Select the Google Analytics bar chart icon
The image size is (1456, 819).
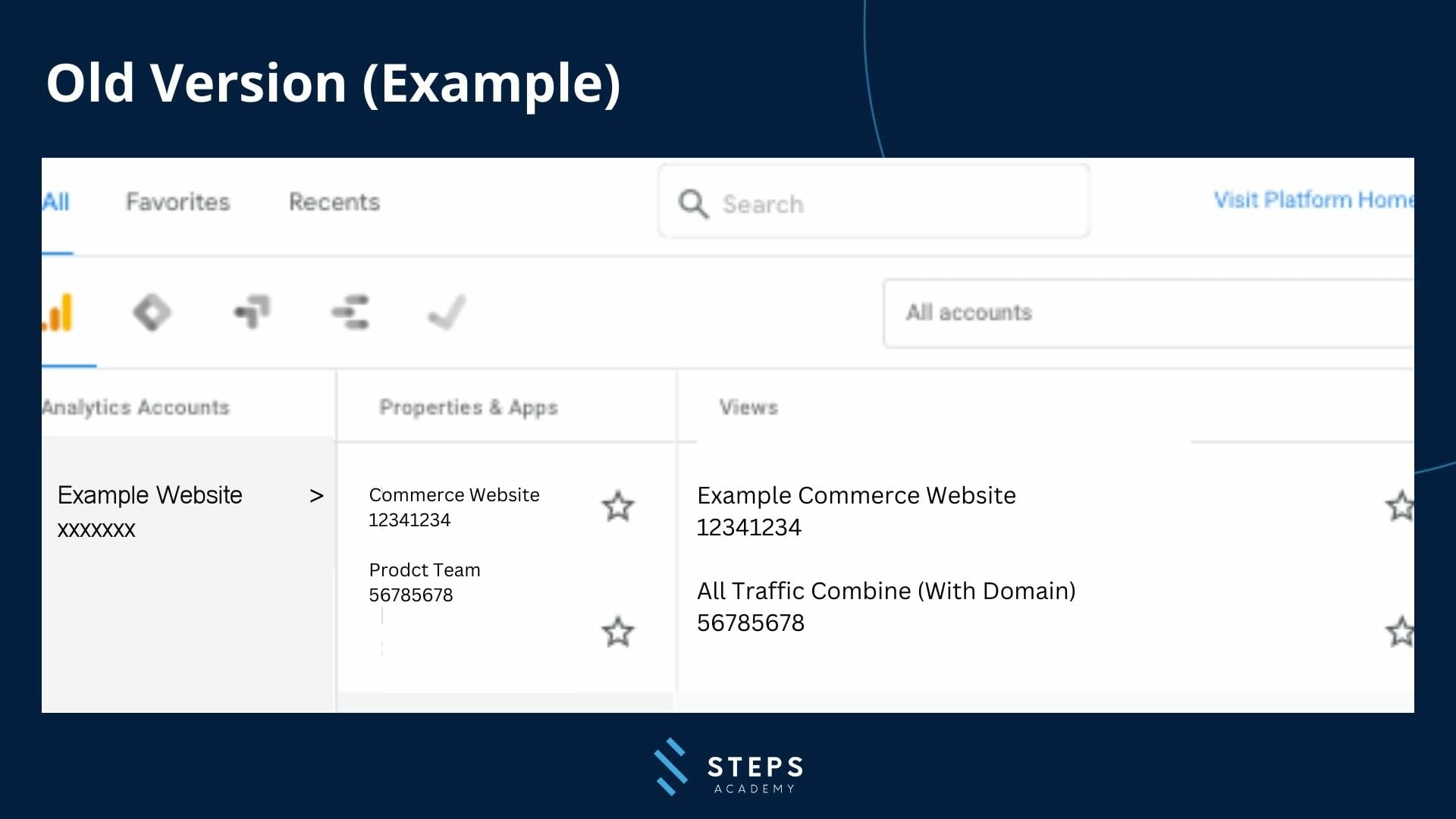59,312
